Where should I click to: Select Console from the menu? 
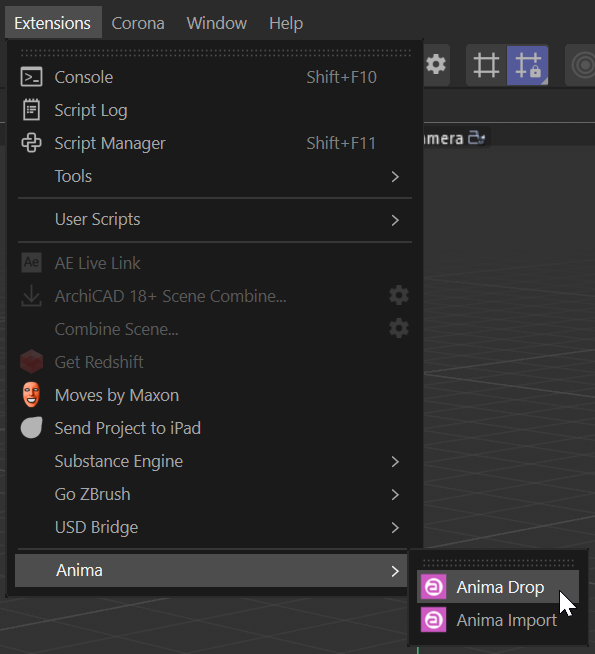[x=215, y=77]
